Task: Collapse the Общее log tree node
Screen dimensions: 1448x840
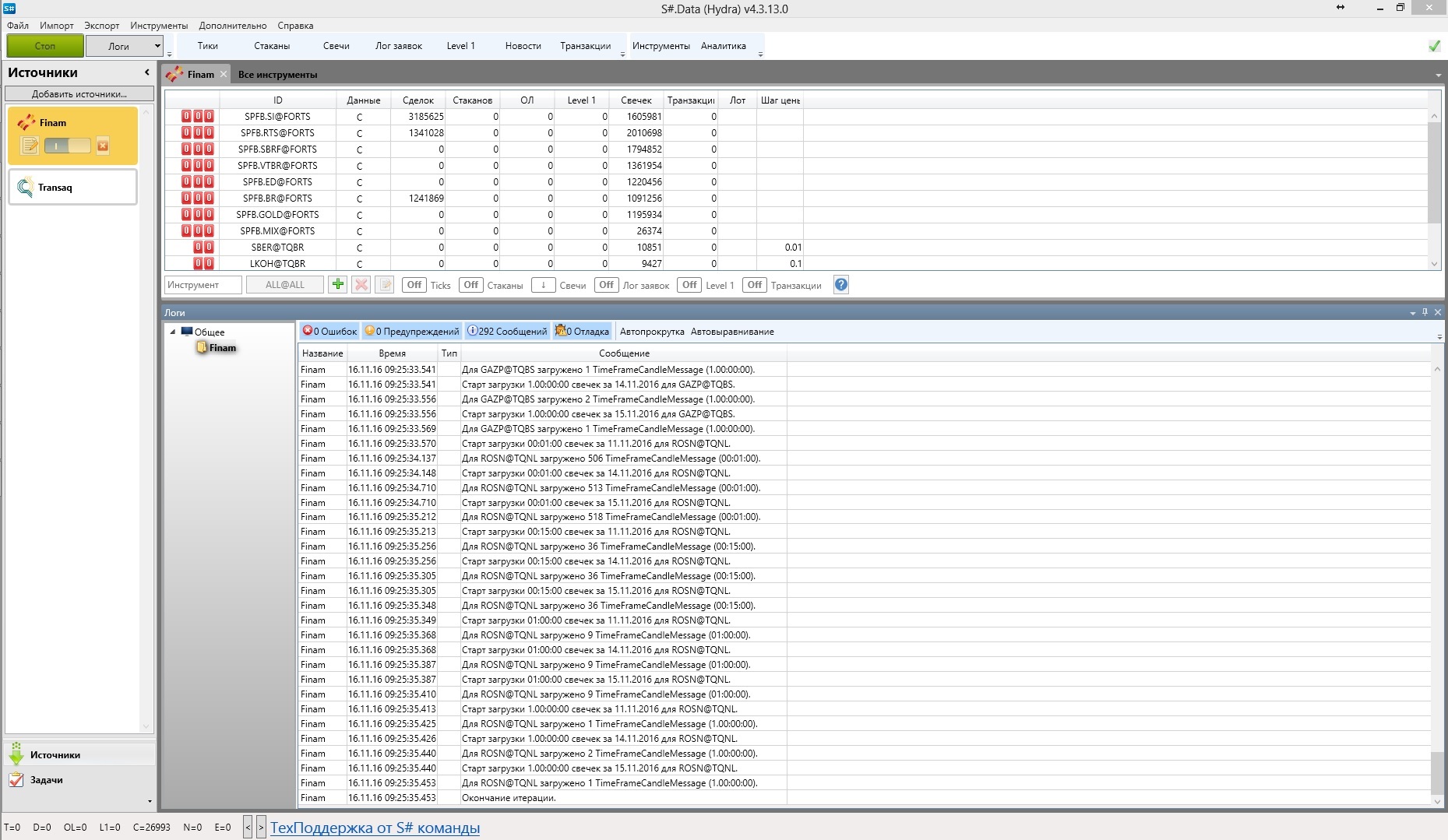Action: tap(173, 332)
